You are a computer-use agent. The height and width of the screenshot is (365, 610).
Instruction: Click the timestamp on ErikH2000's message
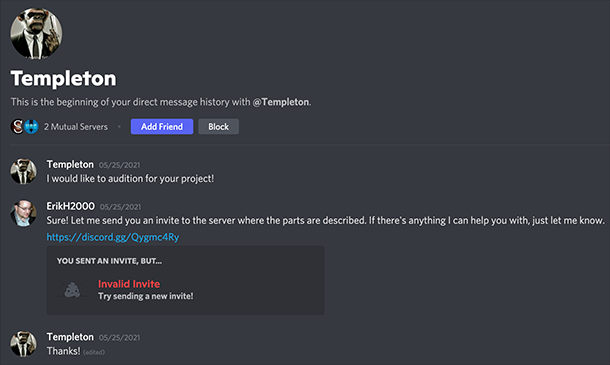[121, 207]
